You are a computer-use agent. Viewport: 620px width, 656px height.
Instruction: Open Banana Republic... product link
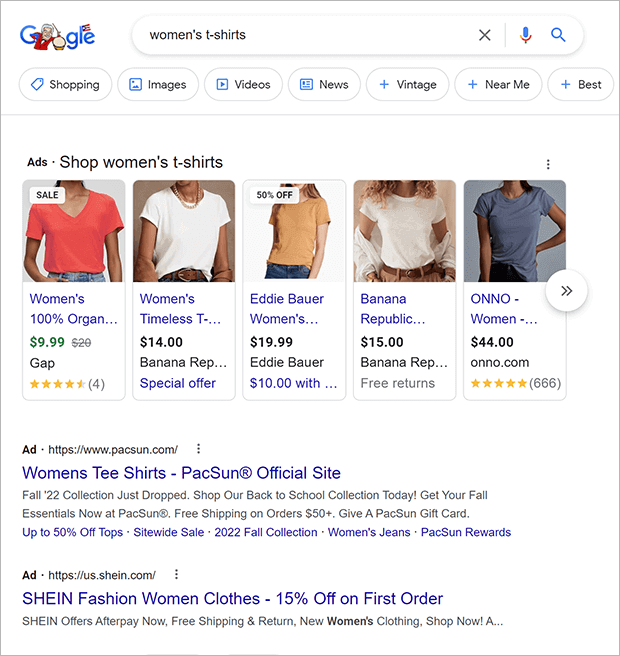coord(393,309)
